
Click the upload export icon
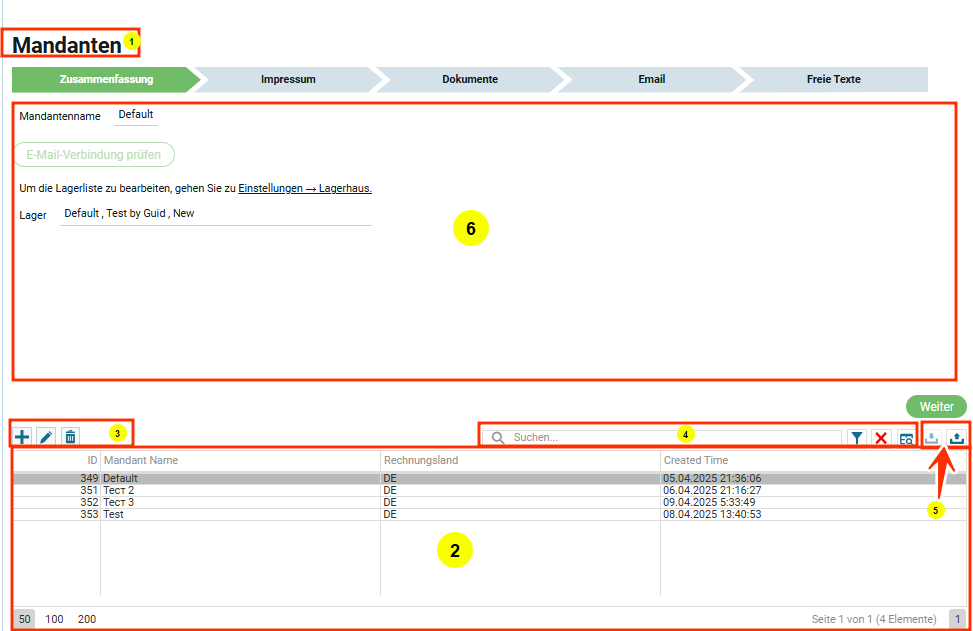pos(957,437)
